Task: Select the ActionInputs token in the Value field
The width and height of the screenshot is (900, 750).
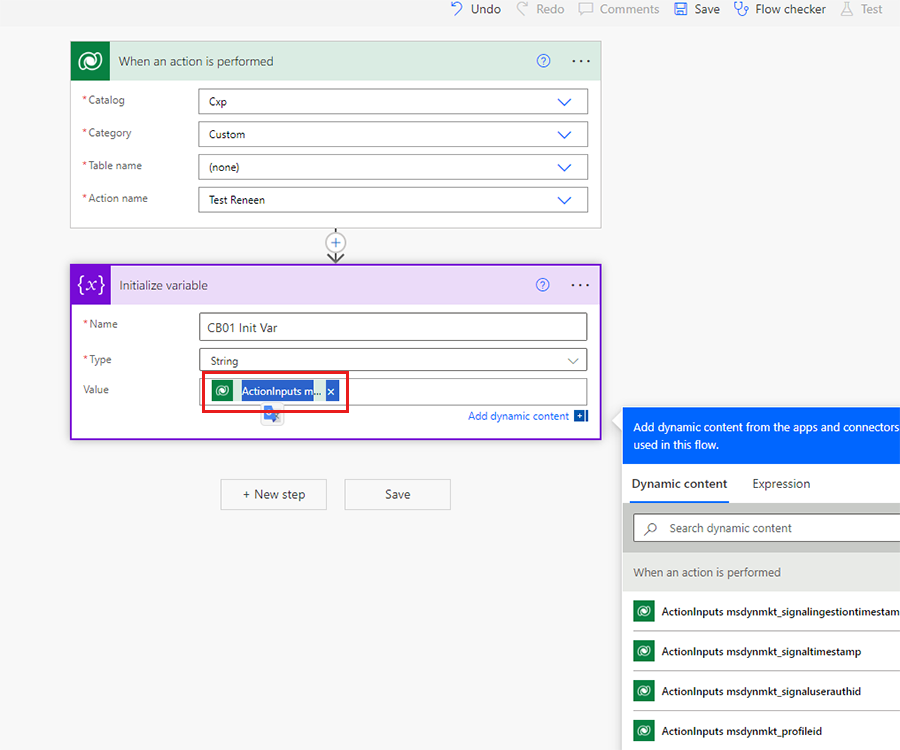Action: 278,391
